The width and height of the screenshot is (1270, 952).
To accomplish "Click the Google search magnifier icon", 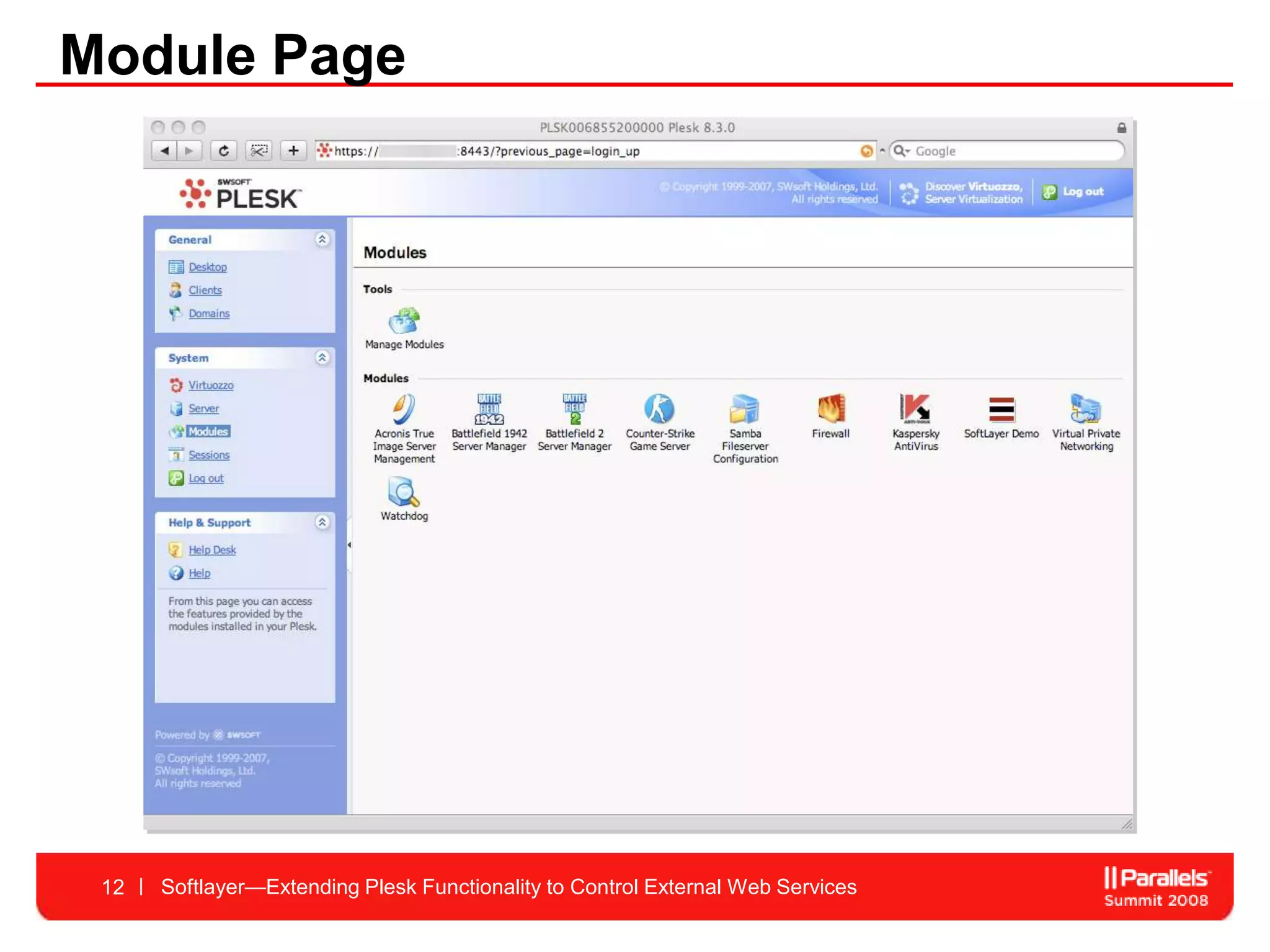I will click(900, 151).
